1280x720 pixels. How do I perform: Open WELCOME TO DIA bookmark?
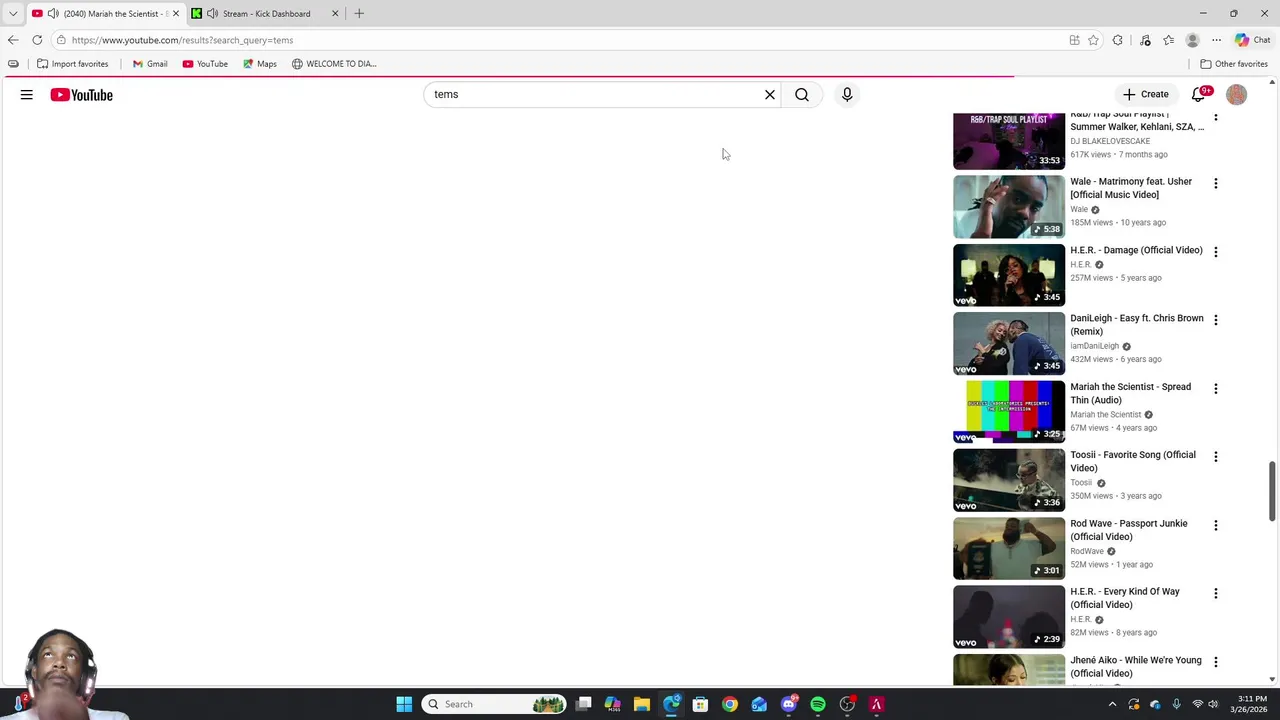[334, 64]
